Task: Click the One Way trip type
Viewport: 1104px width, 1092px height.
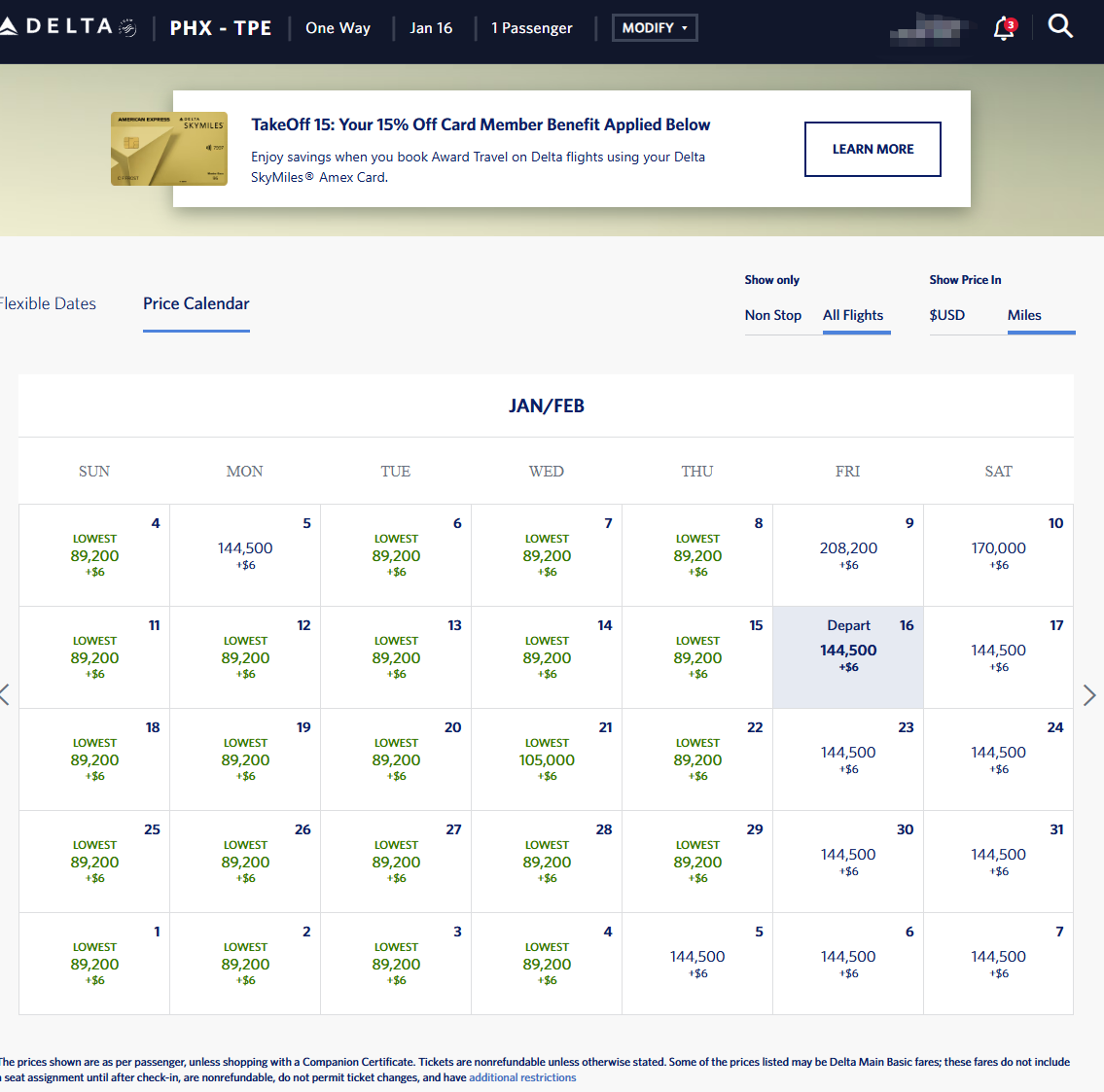Action: [338, 28]
